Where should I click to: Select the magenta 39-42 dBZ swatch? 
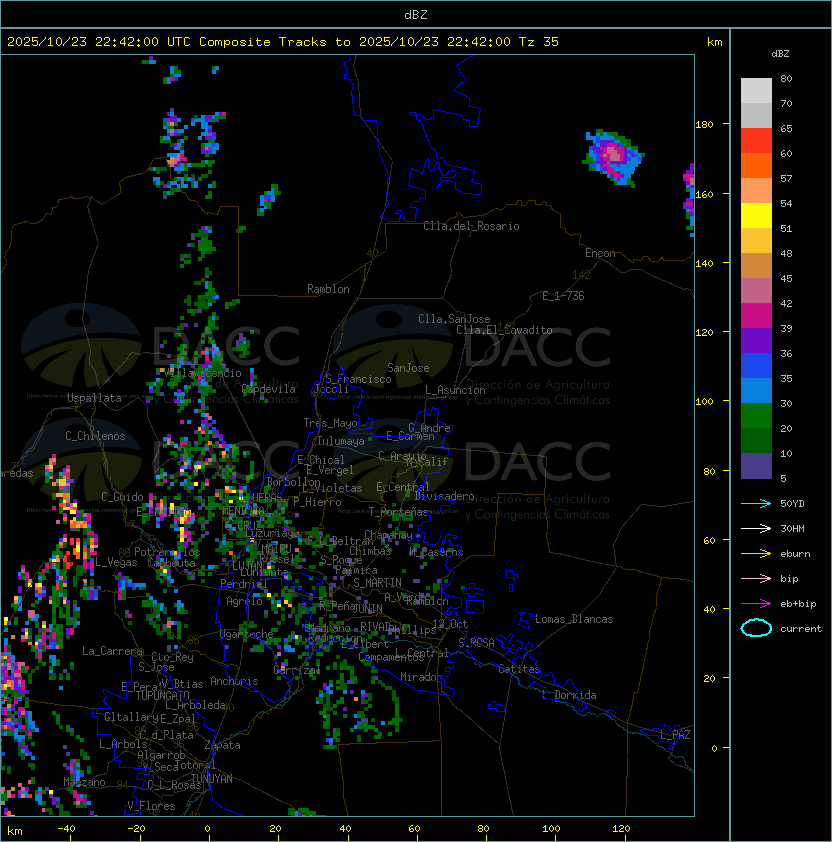point(756,316)
